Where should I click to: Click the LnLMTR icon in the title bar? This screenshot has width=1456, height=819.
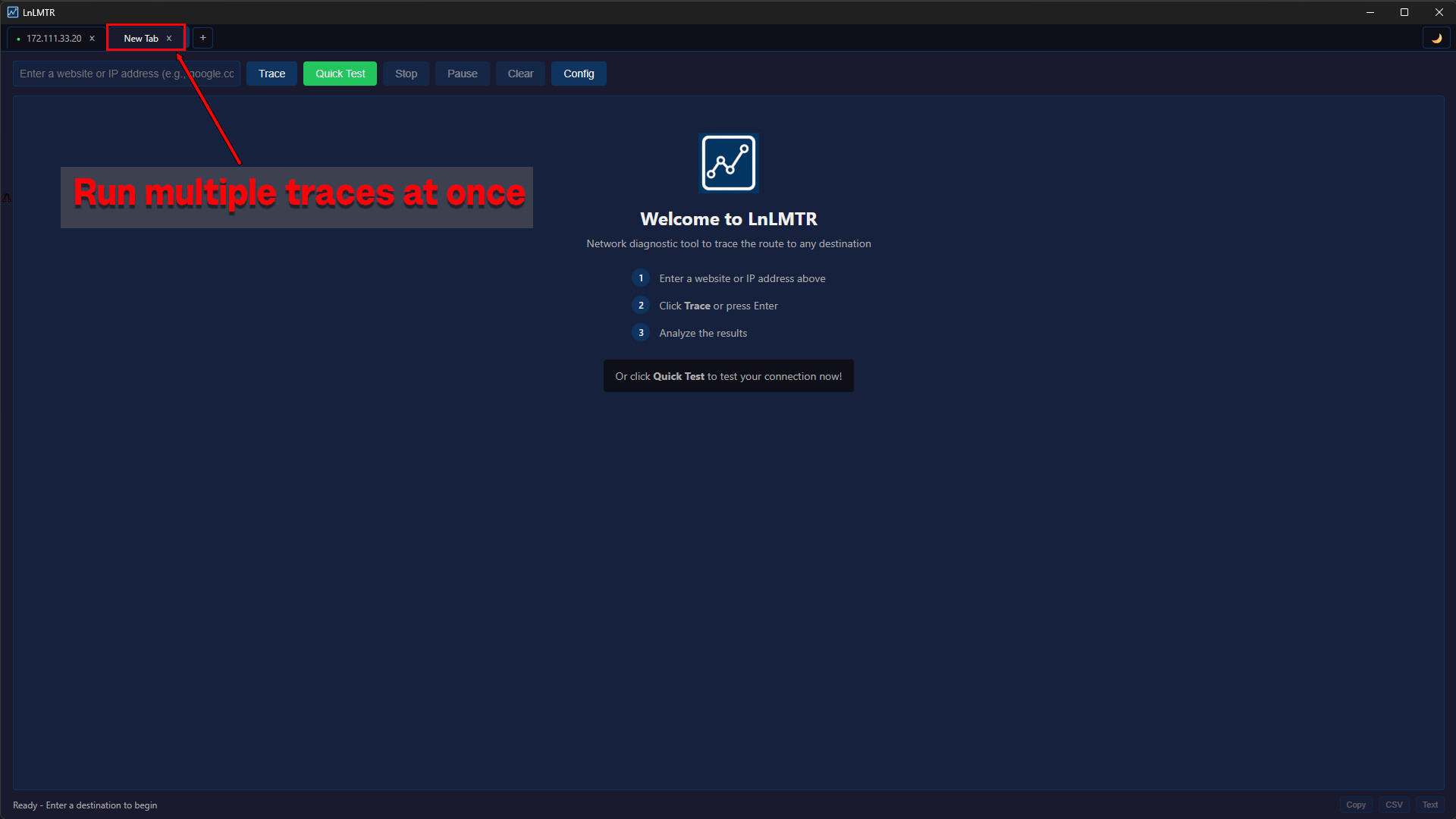pos(11,12)
